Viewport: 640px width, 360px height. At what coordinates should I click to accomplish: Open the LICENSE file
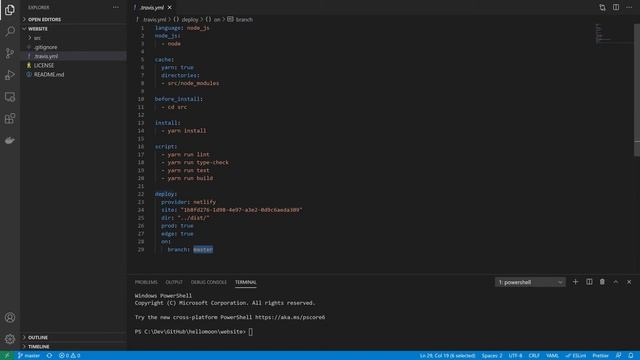pos(73,65)
